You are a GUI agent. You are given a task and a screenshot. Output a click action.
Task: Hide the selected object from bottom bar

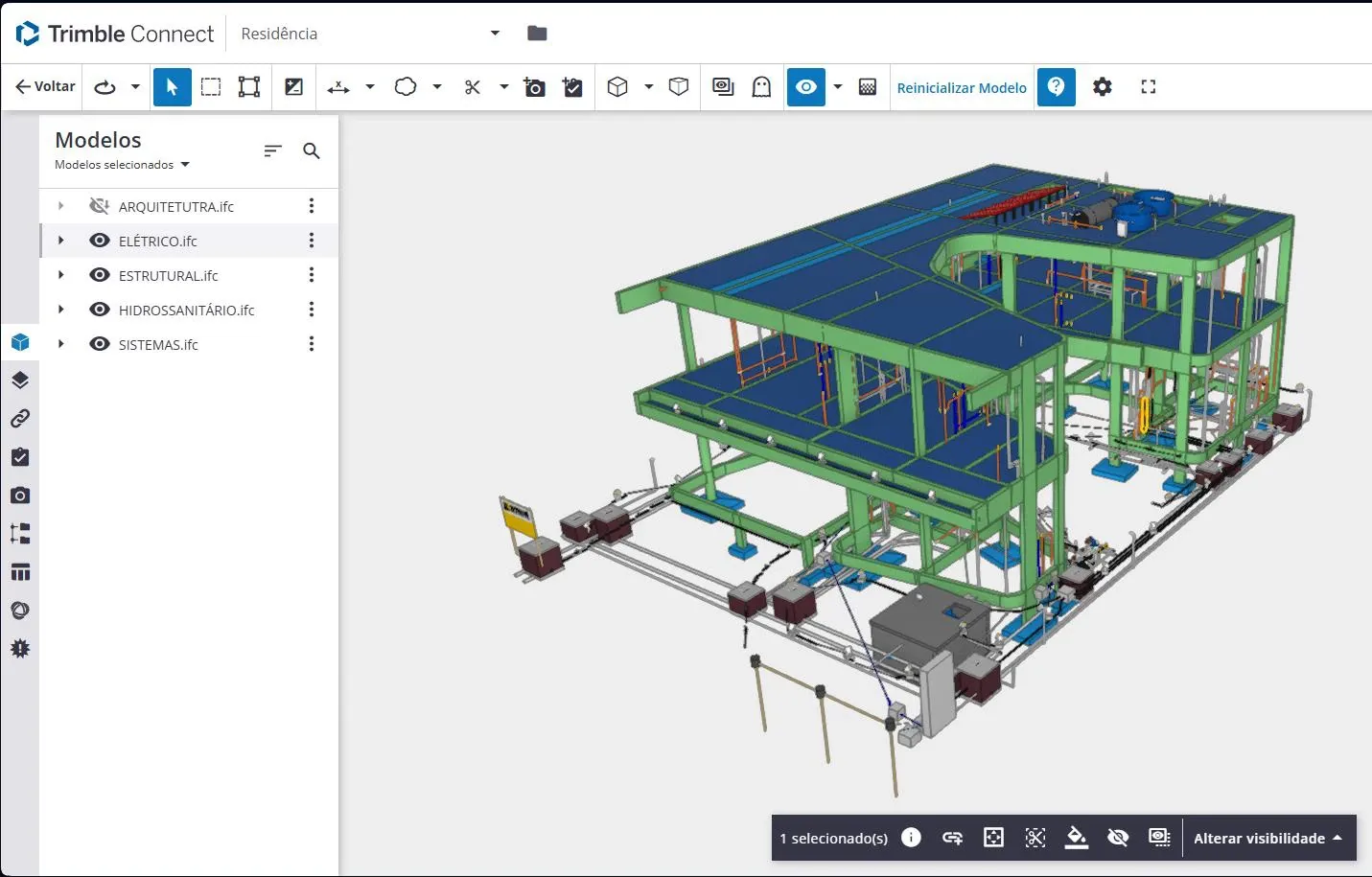[x=1118, y=838]
